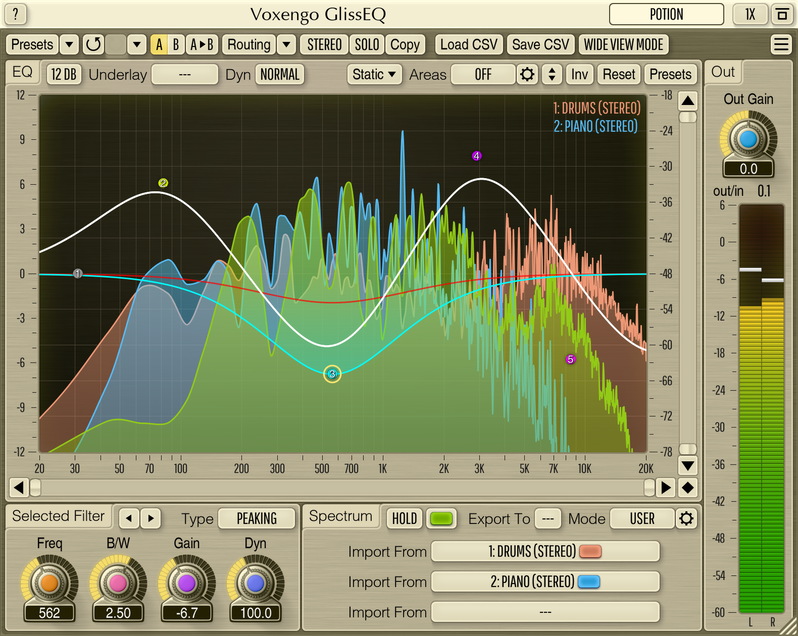The width and height of the screenshot is (798, 636).
Task: Open spectrum Mode USER selector
Action: click(x=642, y=518)
